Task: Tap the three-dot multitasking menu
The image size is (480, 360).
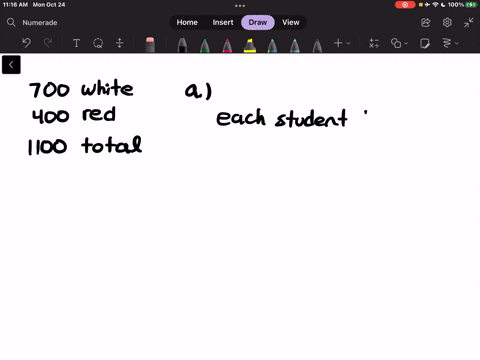Action: point(240,6)
